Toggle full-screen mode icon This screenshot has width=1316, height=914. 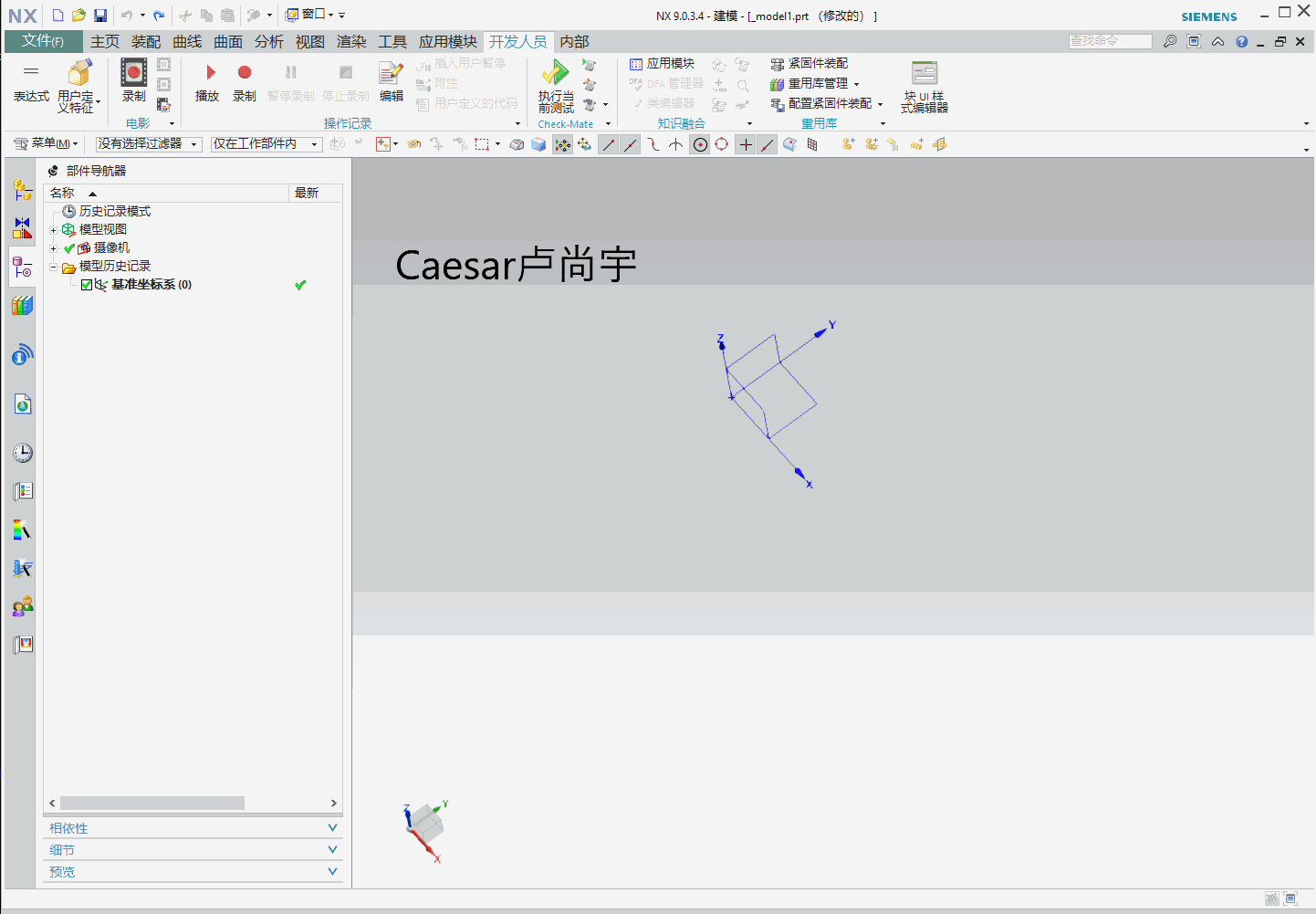pyautogui.click(x=1194, y=41)
